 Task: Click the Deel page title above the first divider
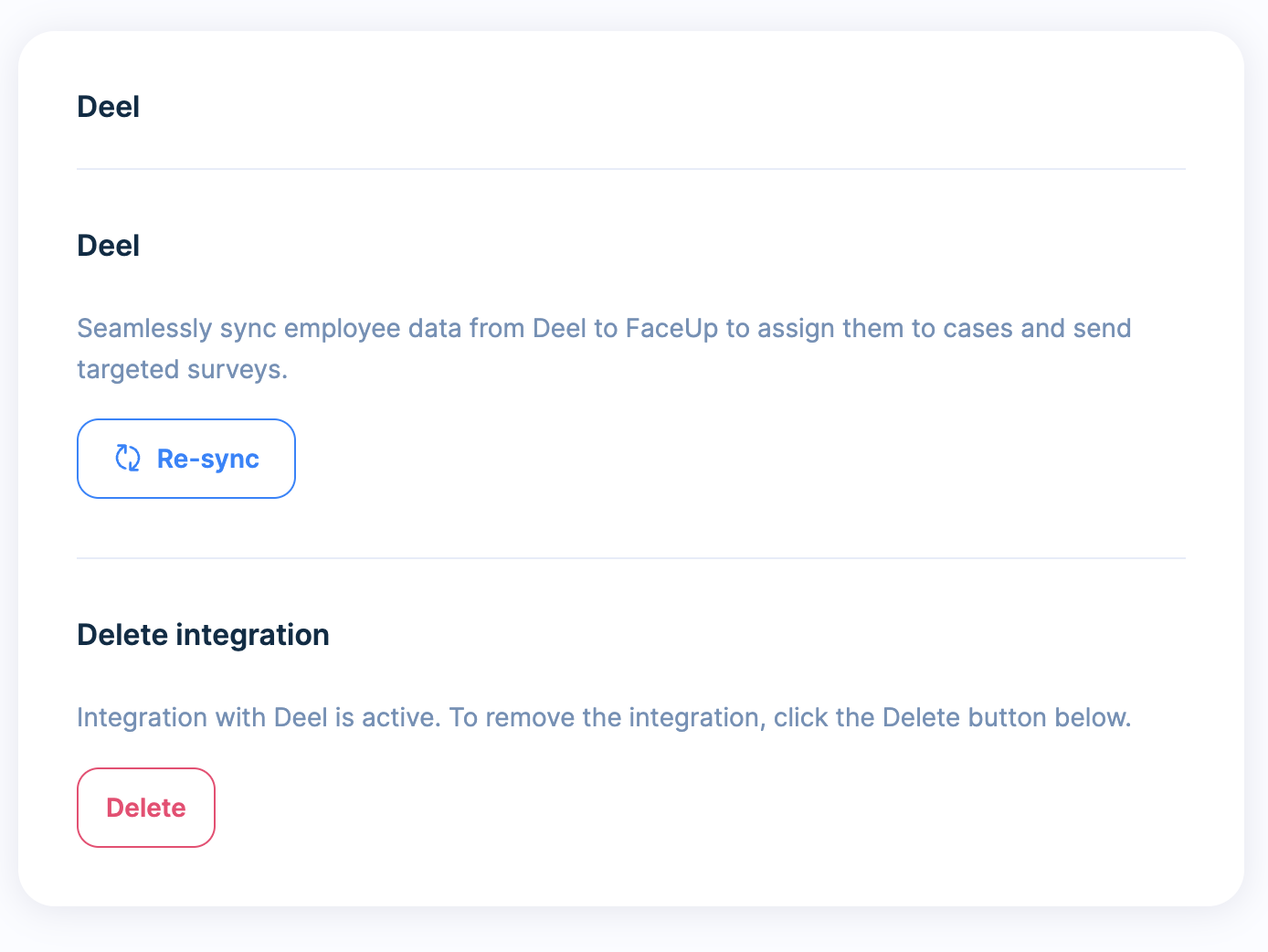point(109,107)
